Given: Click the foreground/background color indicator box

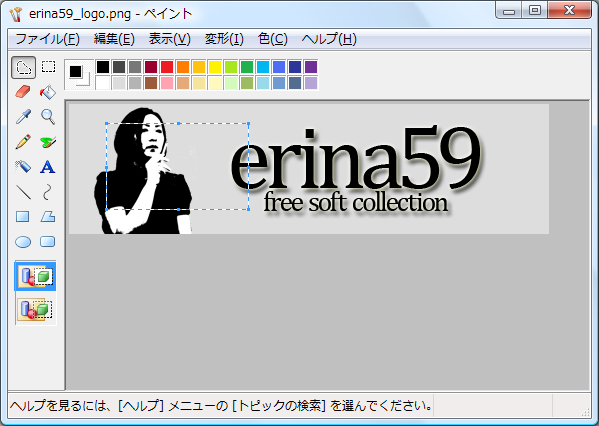Looking at the screenshot, I should click(x=79, y=75).
